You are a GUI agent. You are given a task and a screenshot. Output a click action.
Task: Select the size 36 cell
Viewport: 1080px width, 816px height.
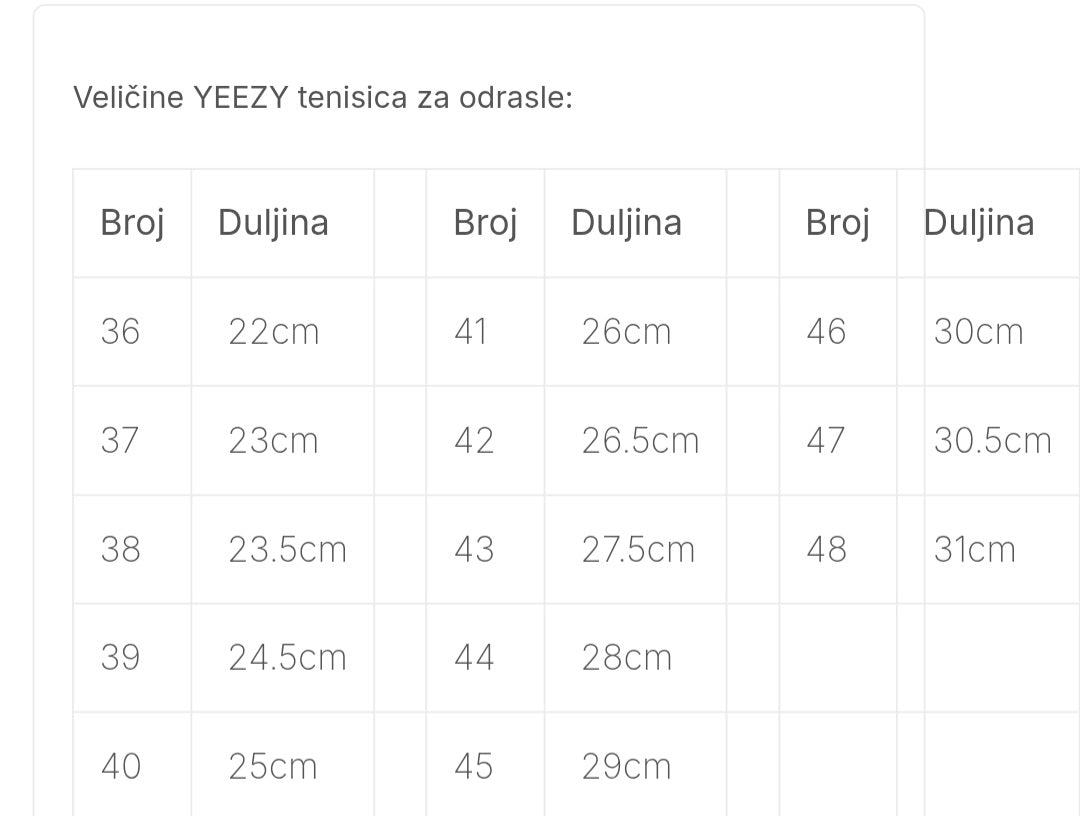(x=120, y=332)
